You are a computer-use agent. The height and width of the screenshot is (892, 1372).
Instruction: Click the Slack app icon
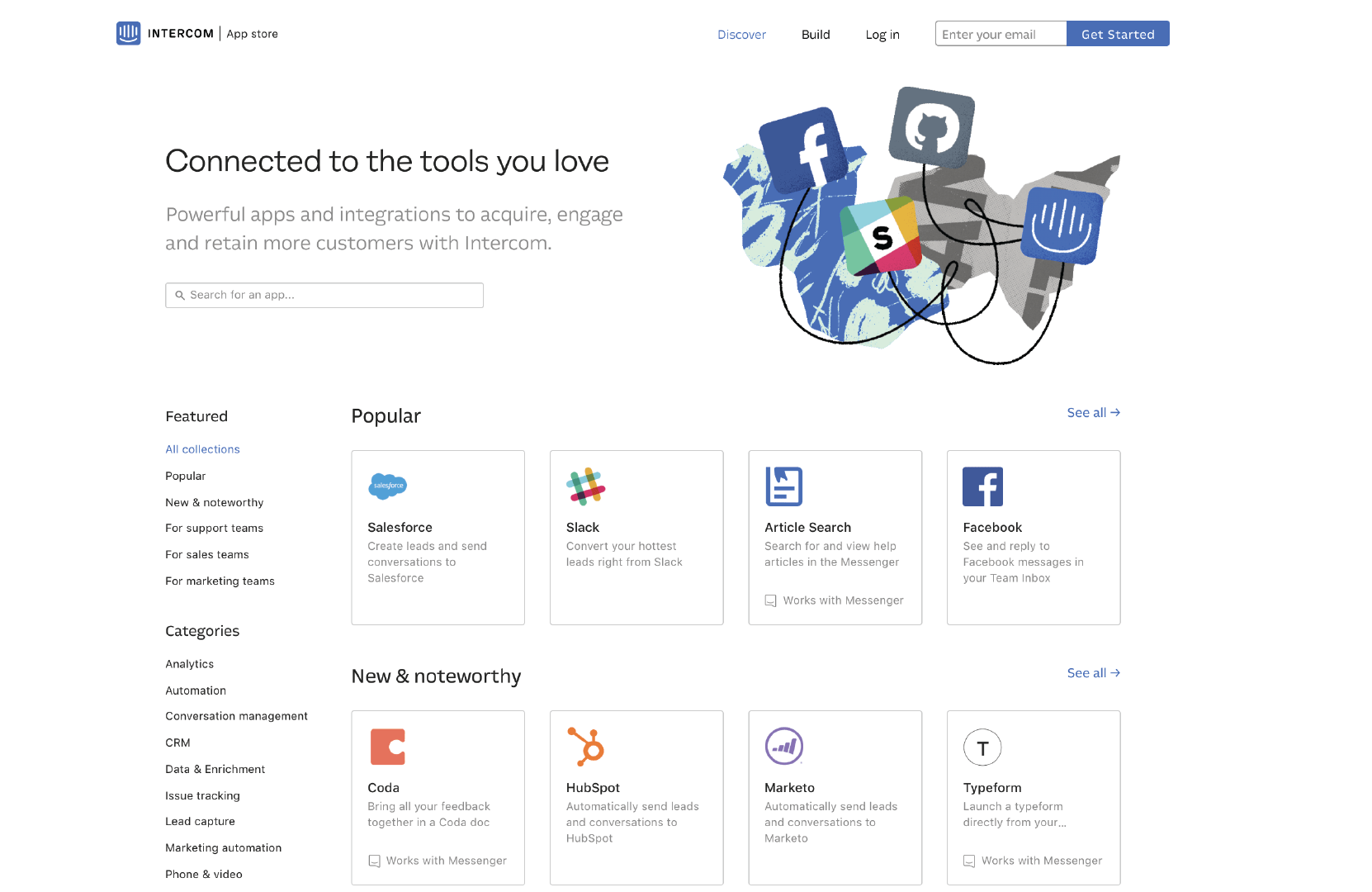585,486
